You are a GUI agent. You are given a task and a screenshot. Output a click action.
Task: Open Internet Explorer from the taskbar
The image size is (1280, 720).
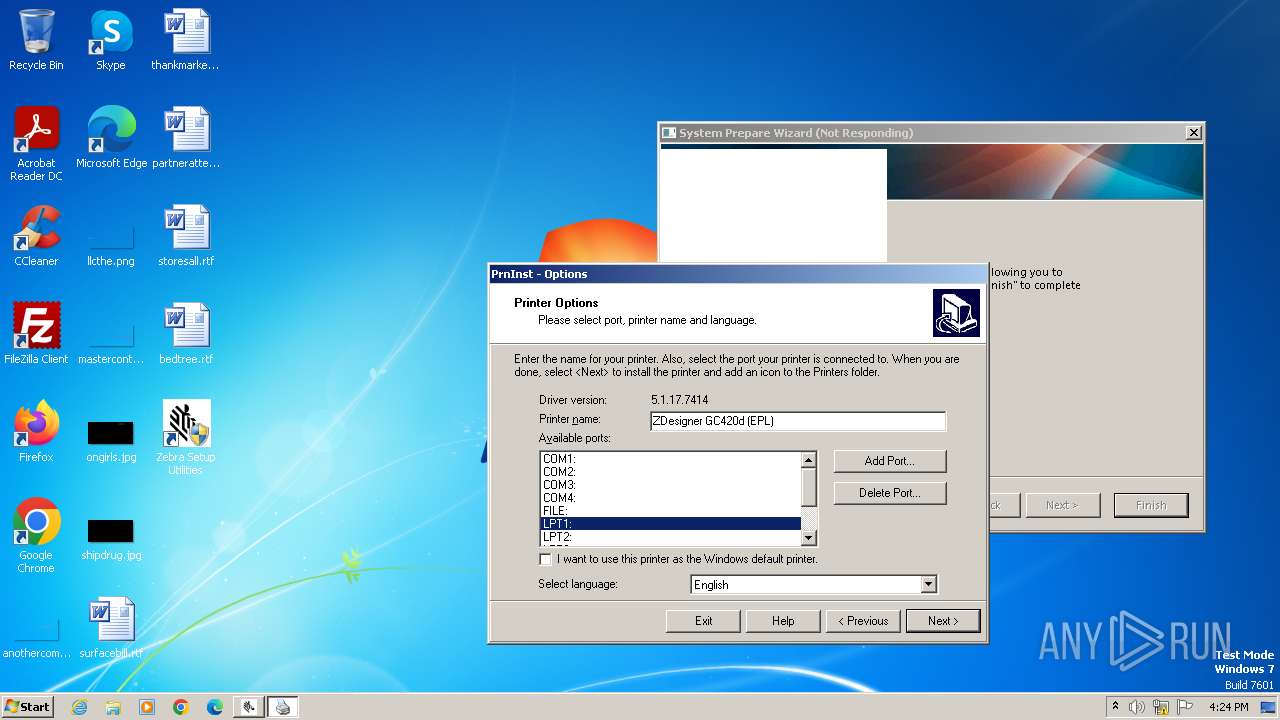(79, 707)
